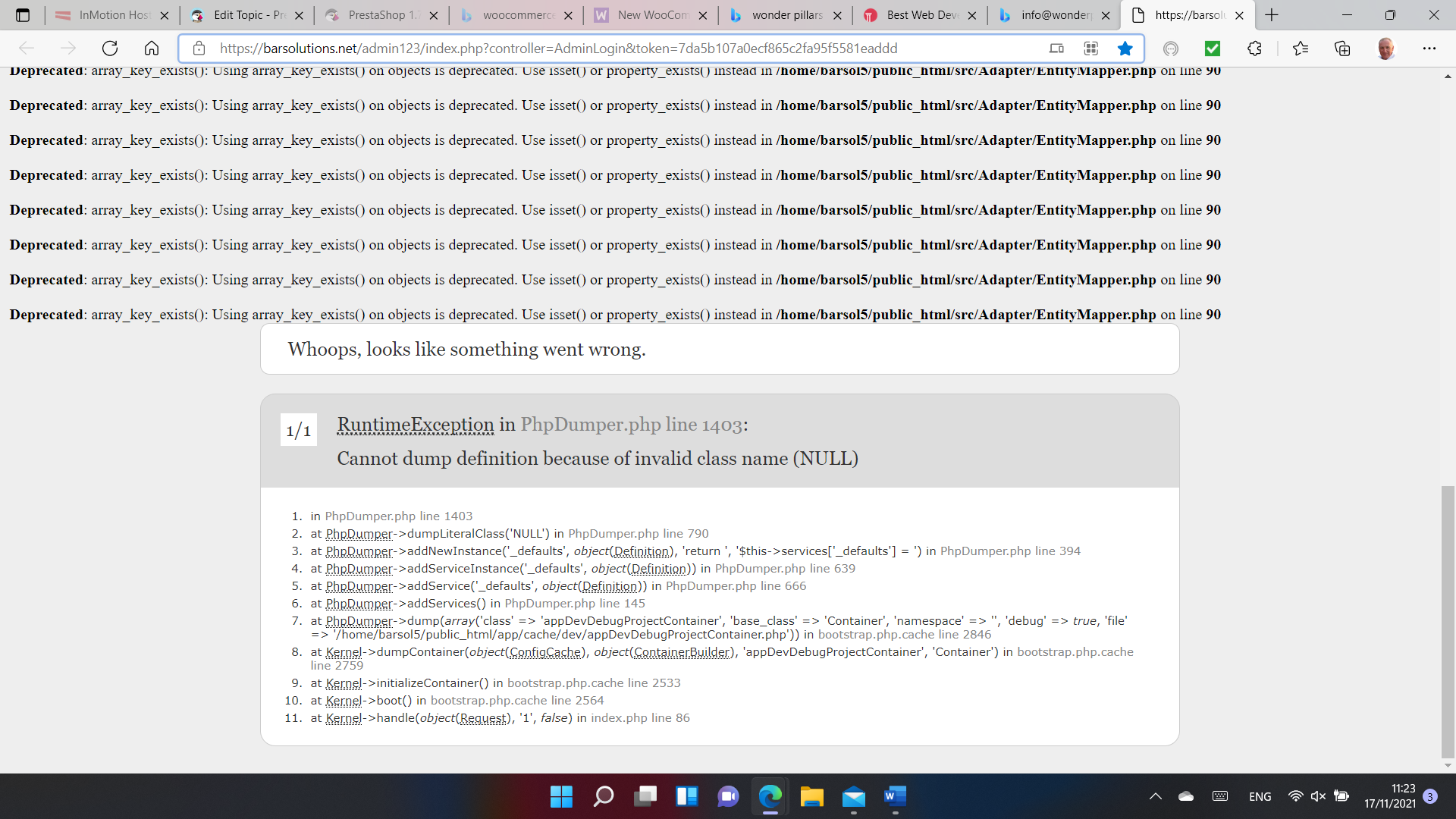Click PhpDumper.php line 639 trace link
This screenshot has width=1456, height=819.
click(x=785, y=569)
